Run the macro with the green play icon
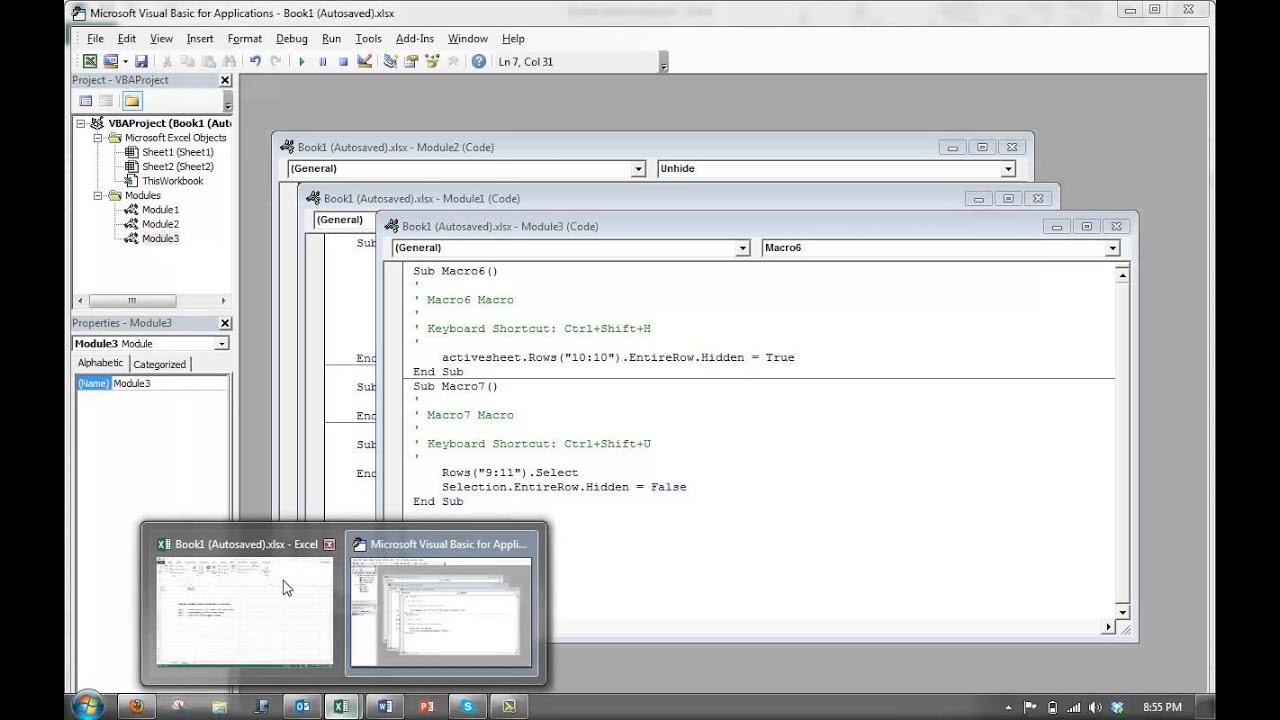Image resolution: width=1280 pixels, height=720 pixels. pos(302,62)
